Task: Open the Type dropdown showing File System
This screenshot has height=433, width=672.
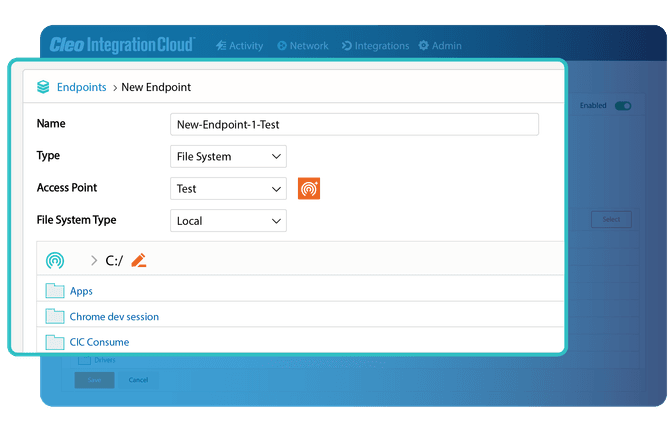Action: (228, 156)
